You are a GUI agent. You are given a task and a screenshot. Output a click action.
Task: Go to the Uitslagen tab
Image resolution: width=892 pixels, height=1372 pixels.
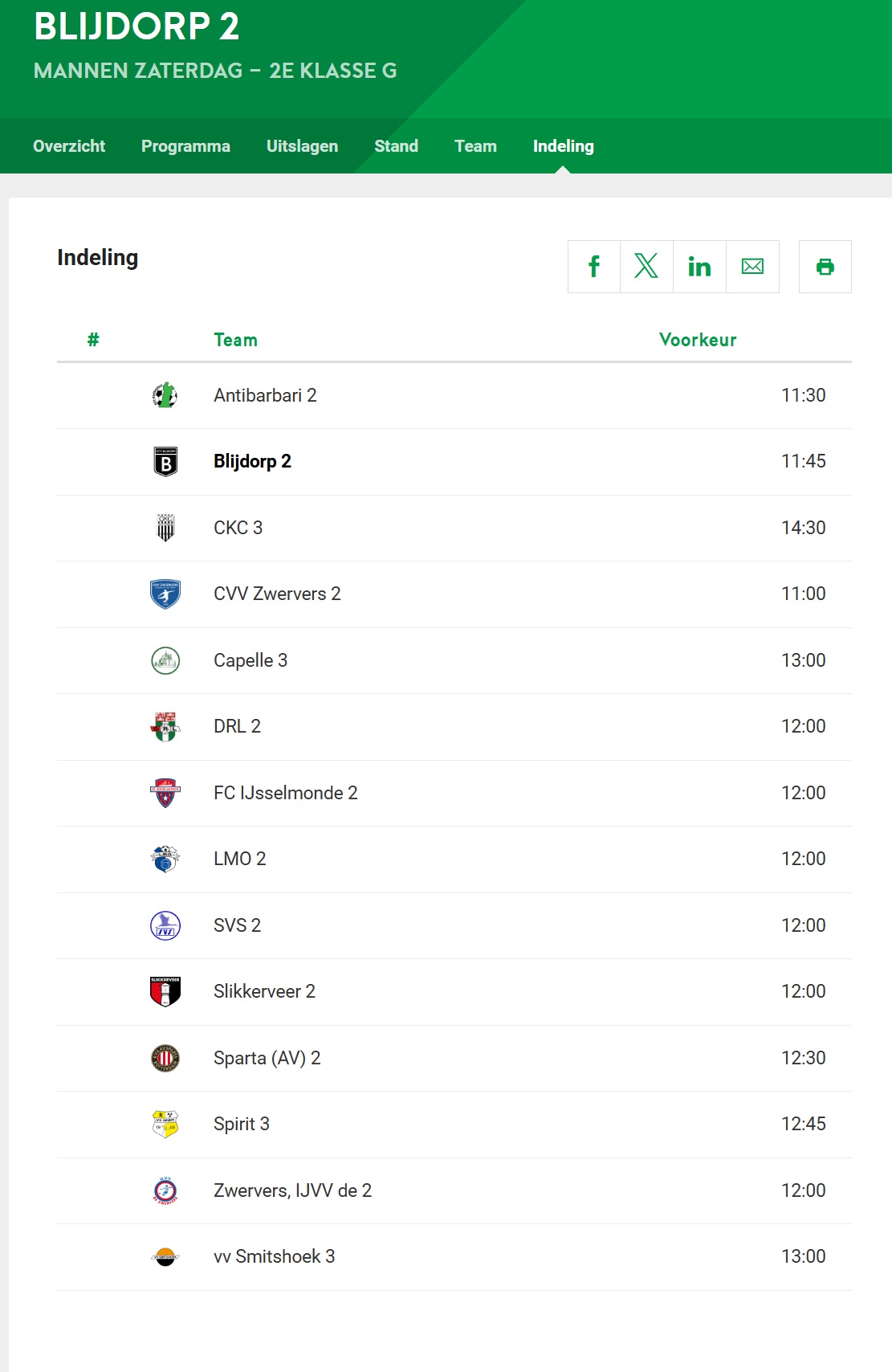pyautogui.click(x=302, y=146)
